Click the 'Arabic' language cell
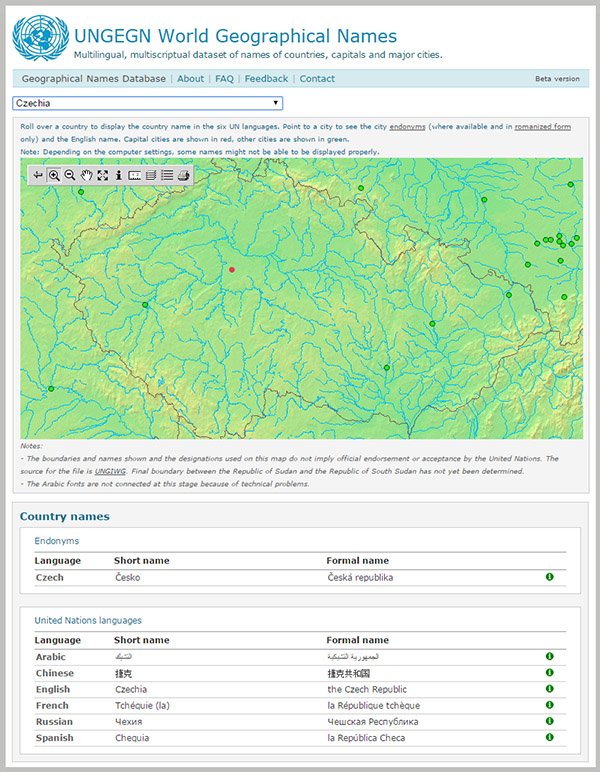 [51, 657]
